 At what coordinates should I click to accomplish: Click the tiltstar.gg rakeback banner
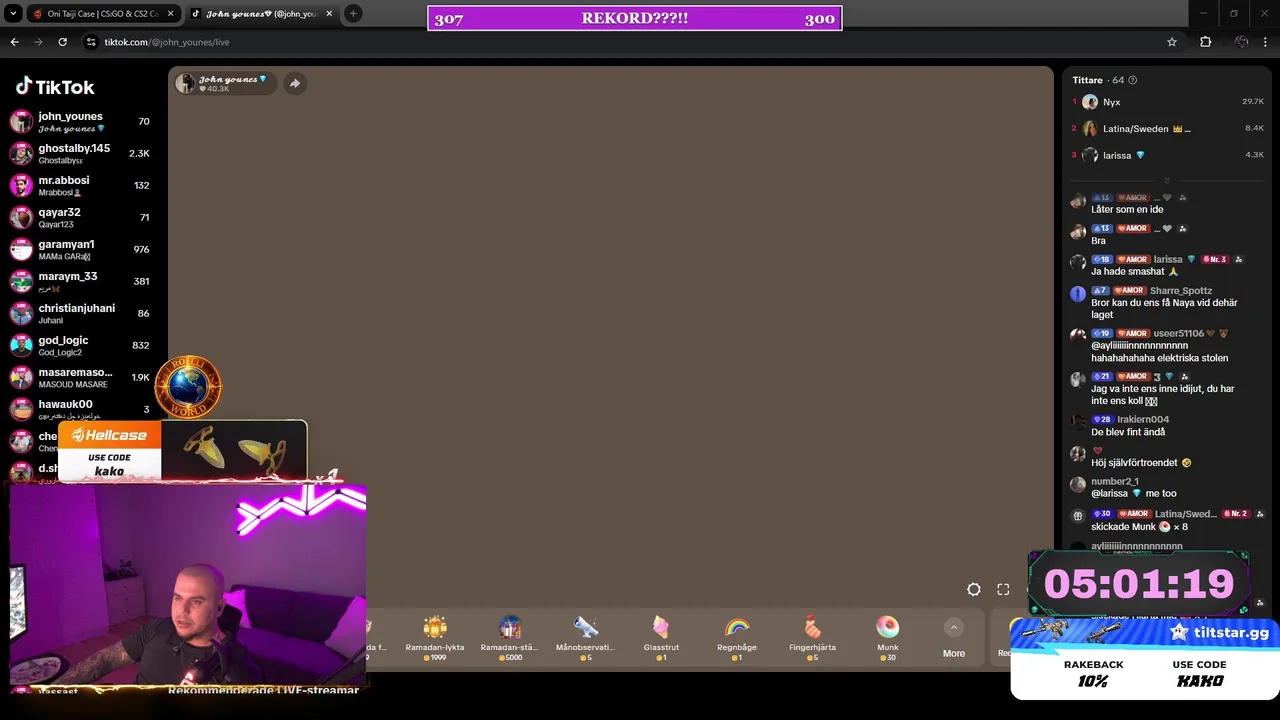pos(1145,657)
